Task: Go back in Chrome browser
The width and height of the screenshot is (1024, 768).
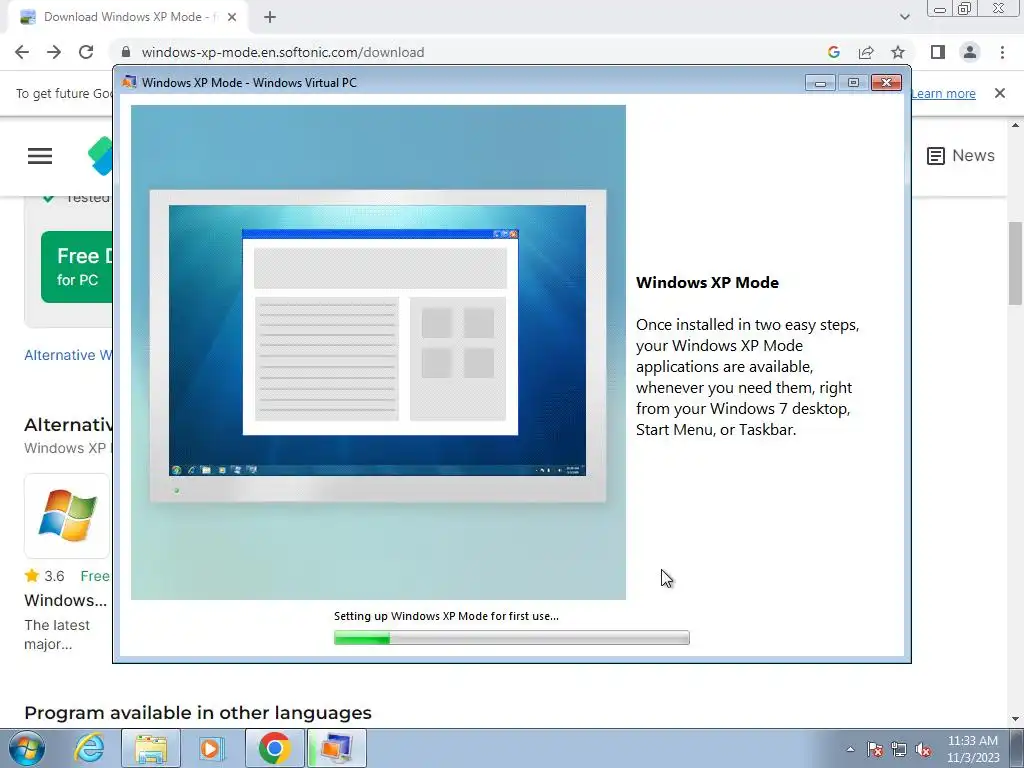Action: [x=22, y=52]
